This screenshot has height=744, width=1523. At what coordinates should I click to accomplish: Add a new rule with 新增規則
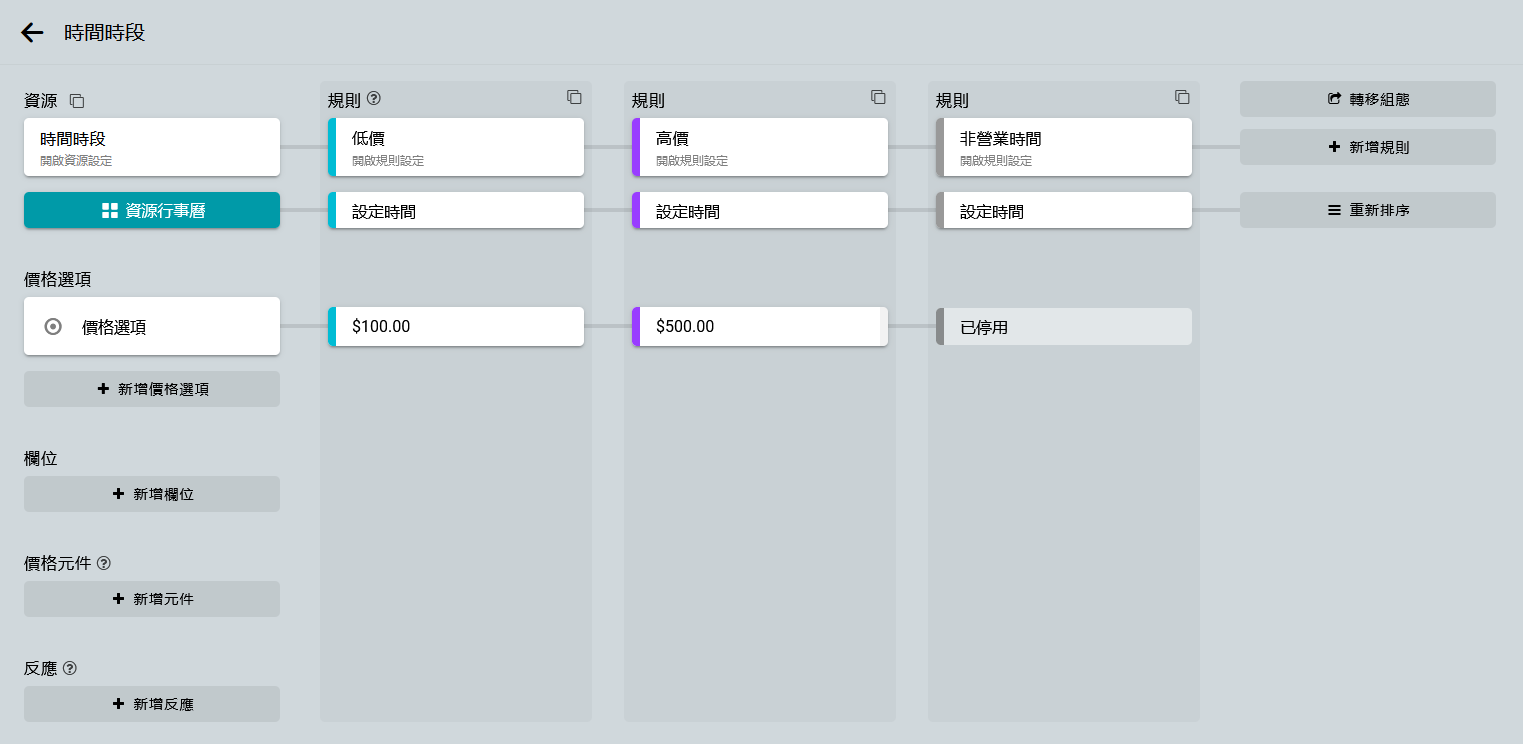(x=1367, y=147)
